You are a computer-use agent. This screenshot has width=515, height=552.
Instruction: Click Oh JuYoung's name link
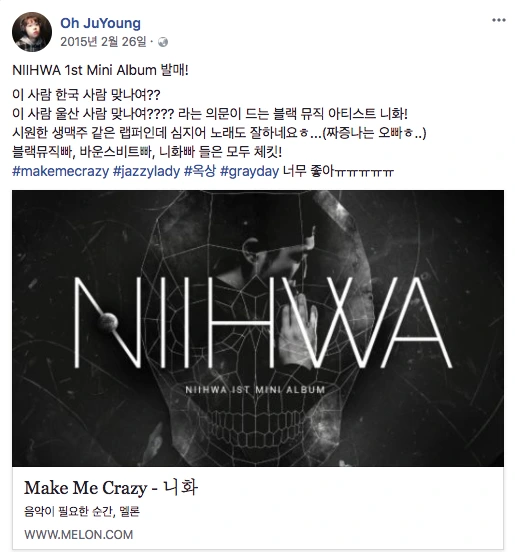[x=100, y=23]
